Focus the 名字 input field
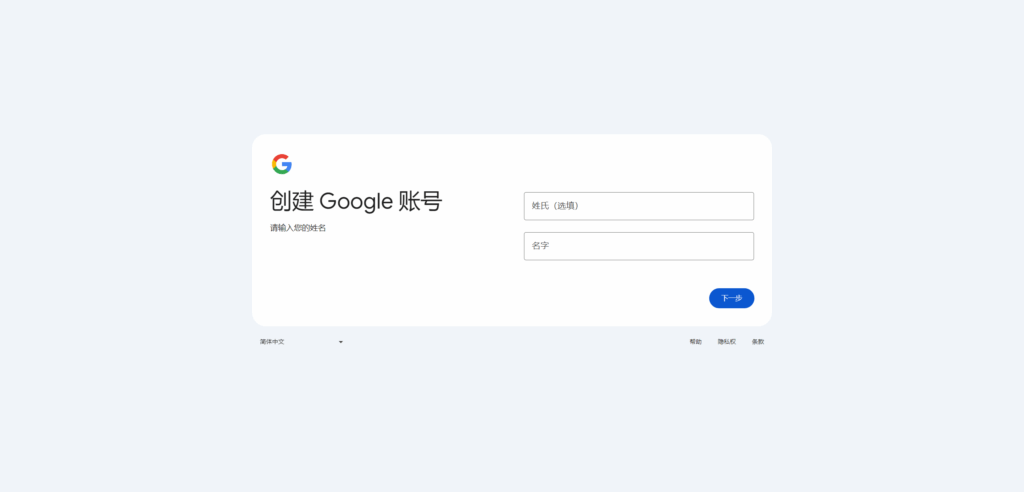Image resolution: width=1024 pixels, height=492 pixels. 639,246
